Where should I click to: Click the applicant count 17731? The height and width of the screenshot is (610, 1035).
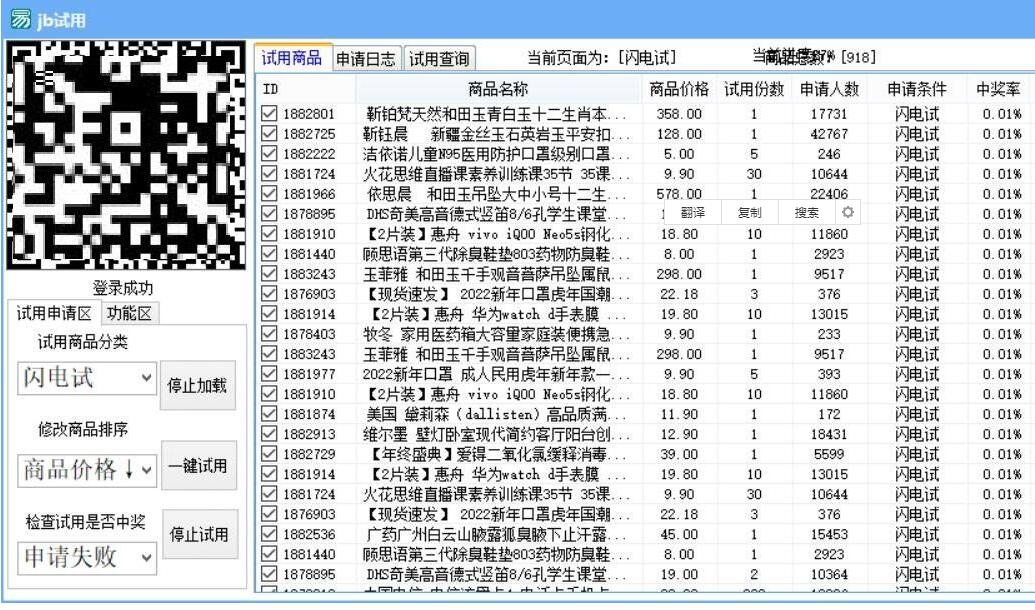(829, 114)
